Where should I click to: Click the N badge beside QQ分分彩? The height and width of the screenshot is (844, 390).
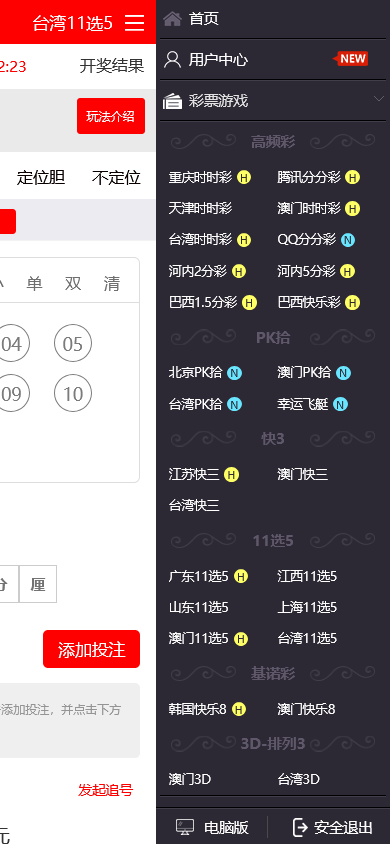[x=348, y=240]
